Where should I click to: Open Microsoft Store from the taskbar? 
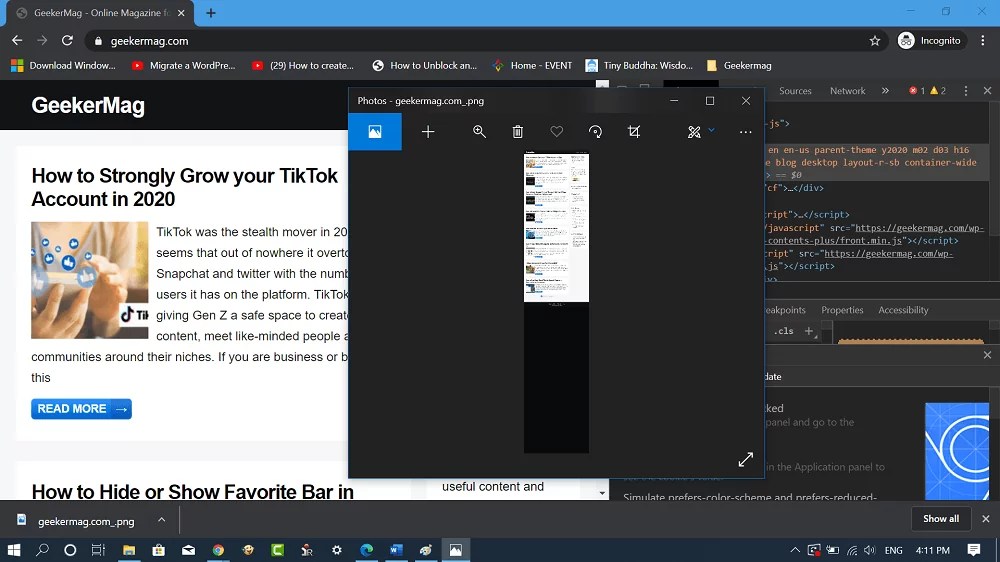point(158,550)
